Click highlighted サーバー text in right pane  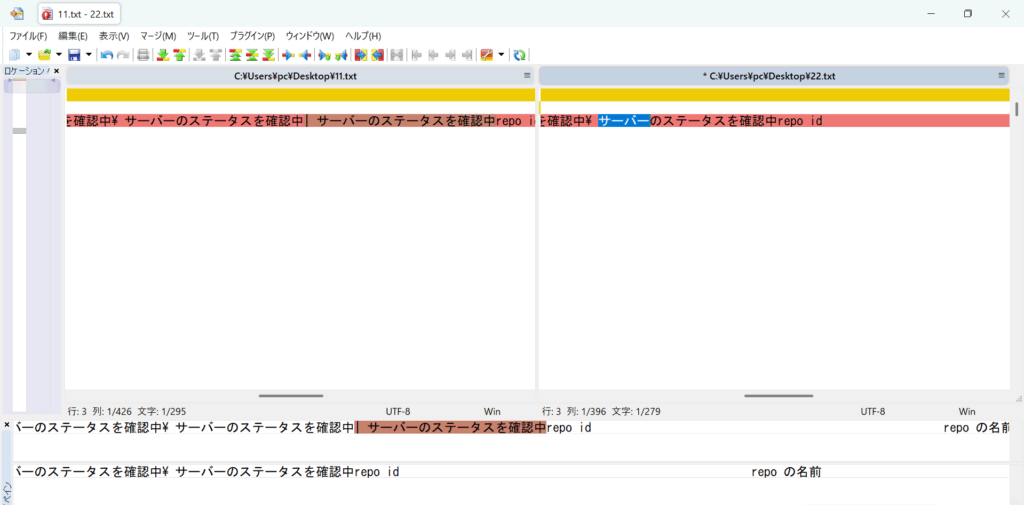[x=624, y=121]
